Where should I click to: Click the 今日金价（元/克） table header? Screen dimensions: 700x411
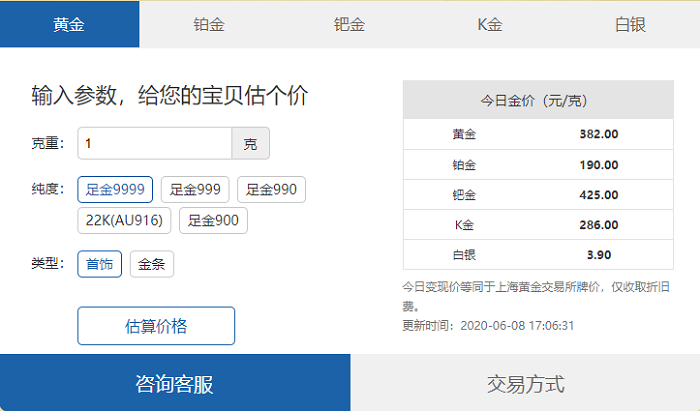point(538,100)
